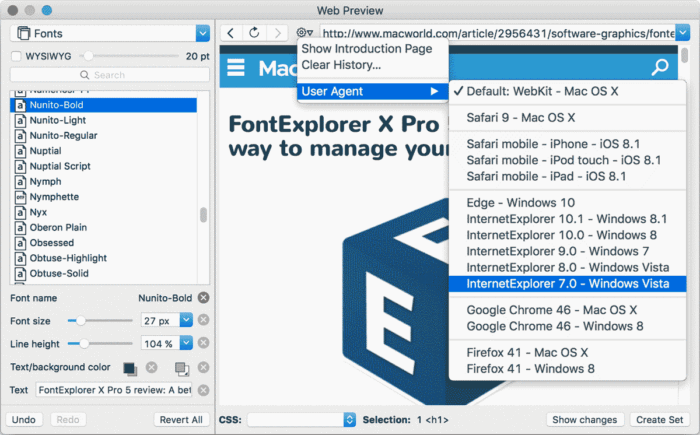This screenshot has width=700, height=435.
Task: Clear the Font size override
Action: [x=204, y=320]
